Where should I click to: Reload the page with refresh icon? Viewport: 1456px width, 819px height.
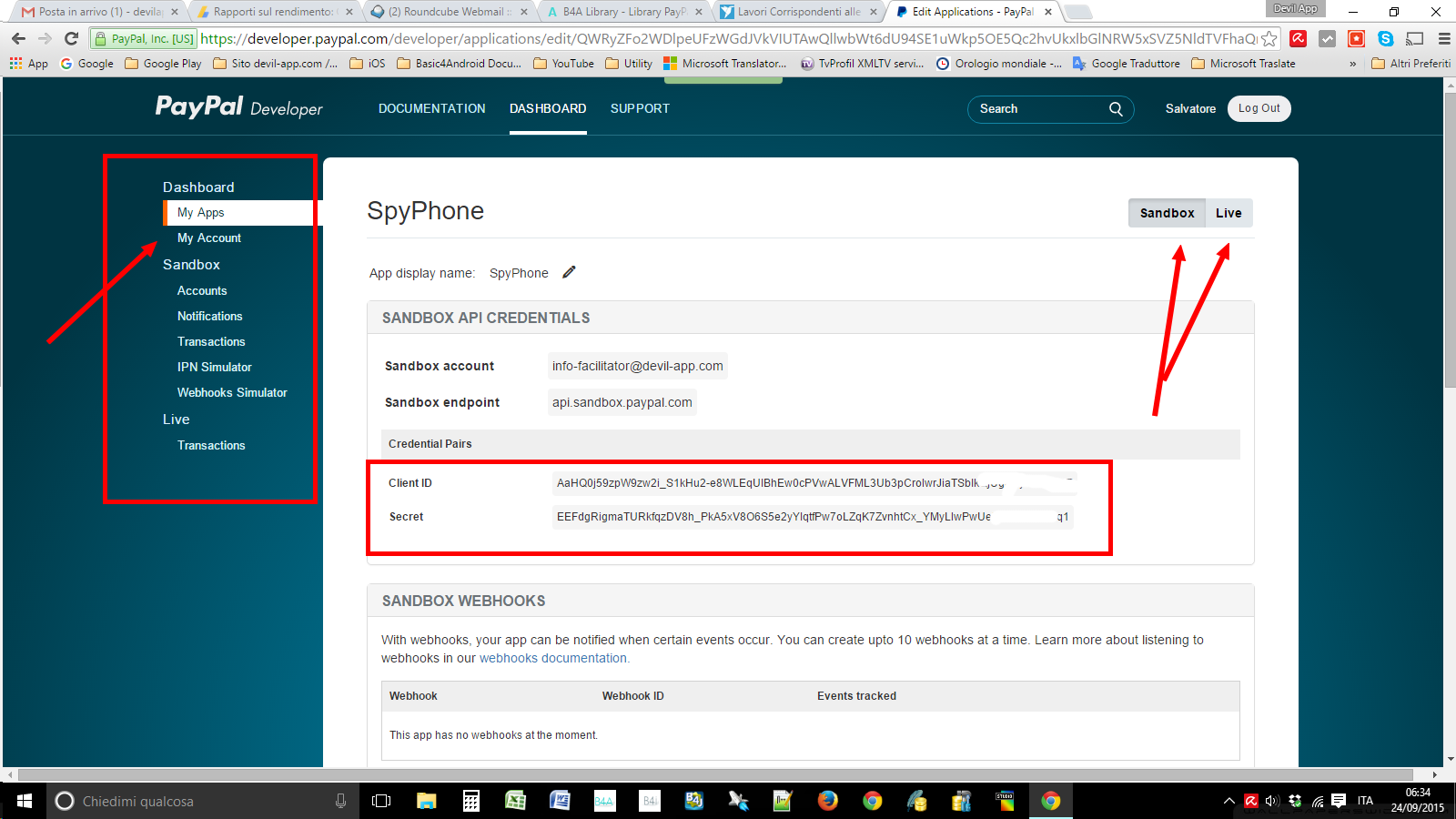pos(71,39)
